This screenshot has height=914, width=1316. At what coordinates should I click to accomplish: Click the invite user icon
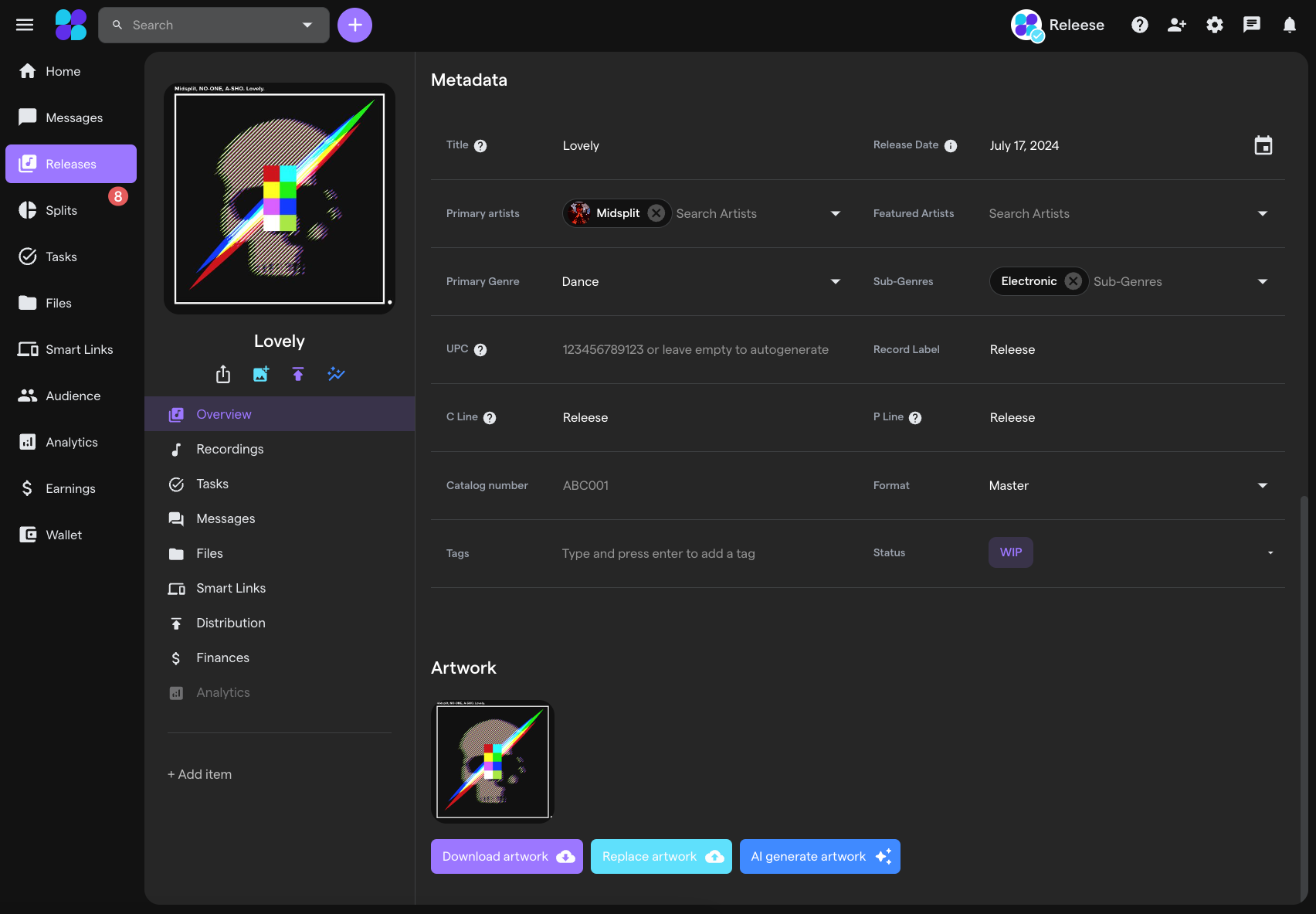point(1177,25)
